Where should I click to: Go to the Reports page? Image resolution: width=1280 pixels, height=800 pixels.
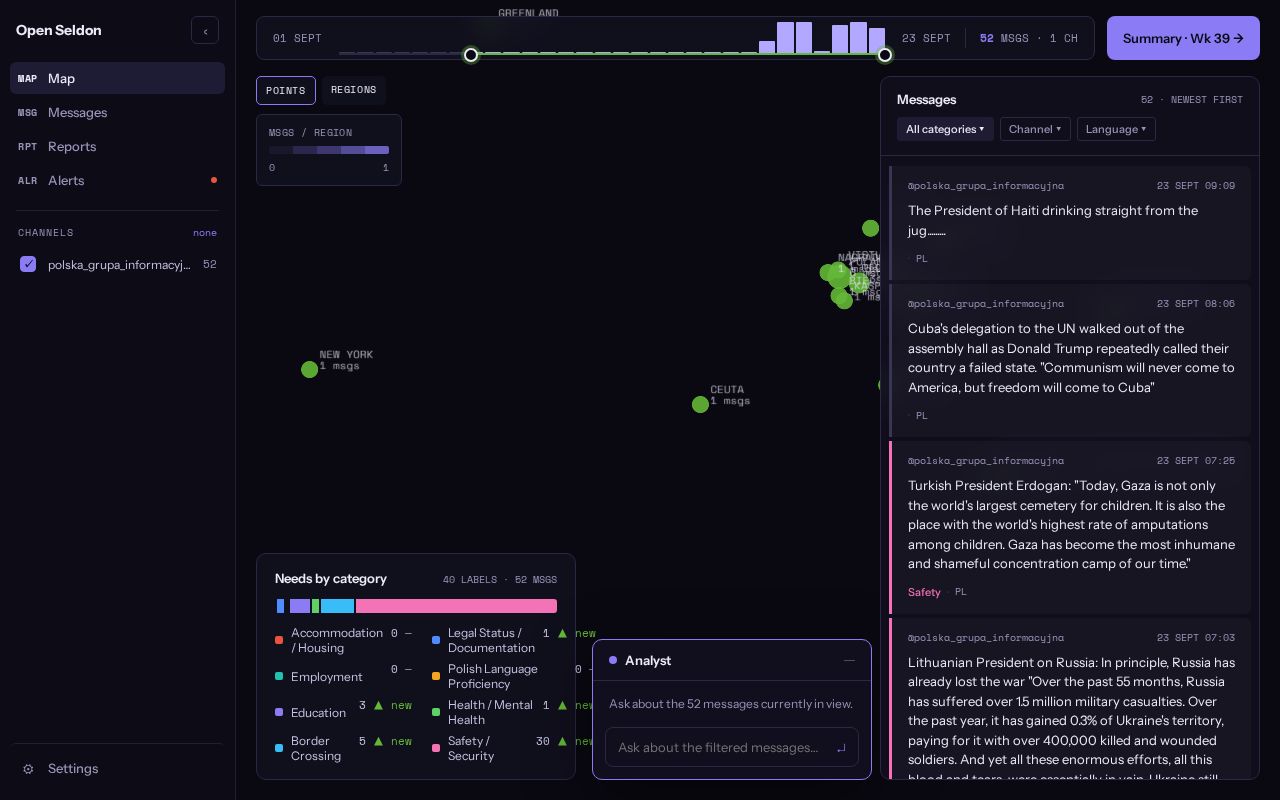(117, 146)
